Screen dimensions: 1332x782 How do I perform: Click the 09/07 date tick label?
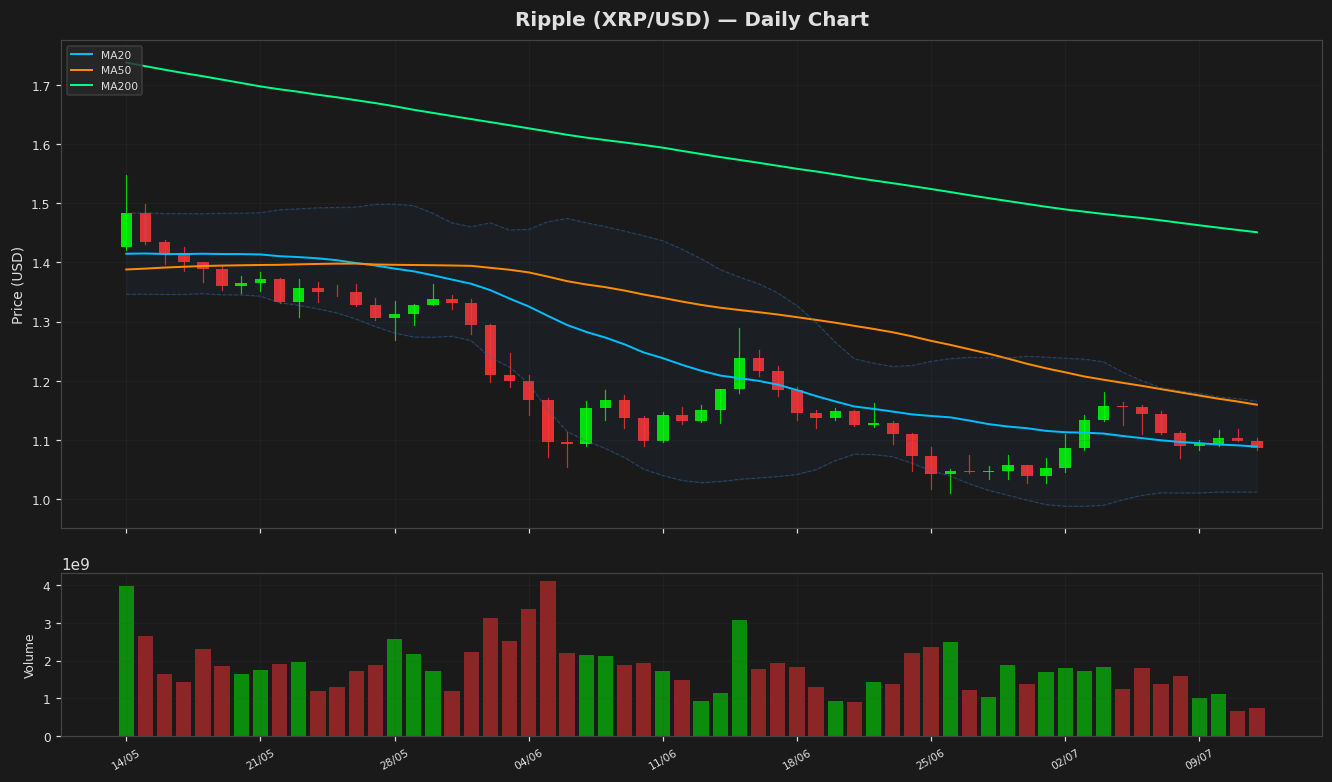pos(1198,760)
